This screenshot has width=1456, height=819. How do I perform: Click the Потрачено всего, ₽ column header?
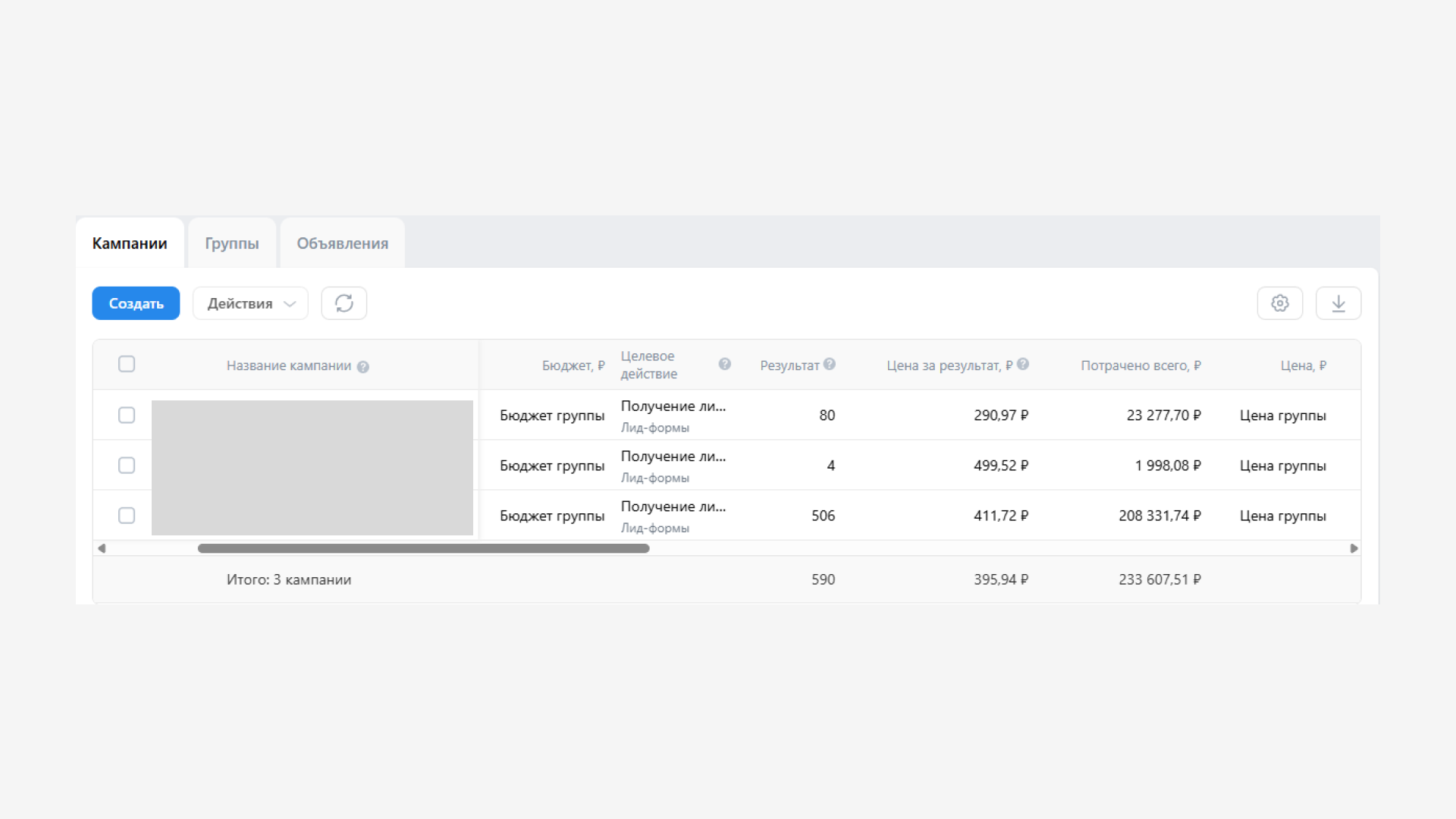tap(1141, 366)
